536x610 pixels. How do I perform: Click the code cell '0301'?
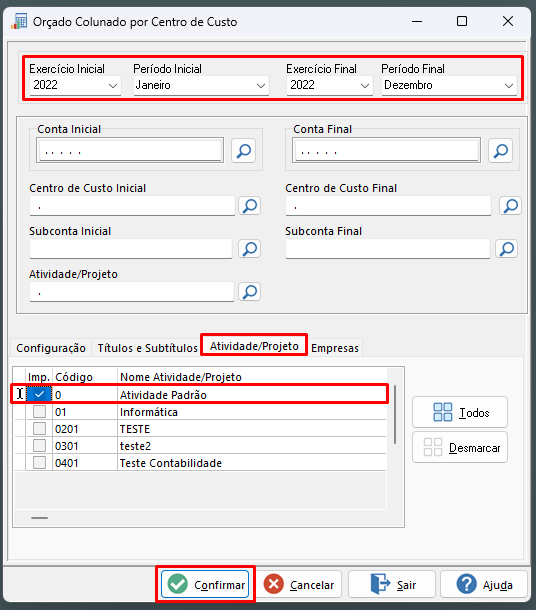(x=85, y=445)
